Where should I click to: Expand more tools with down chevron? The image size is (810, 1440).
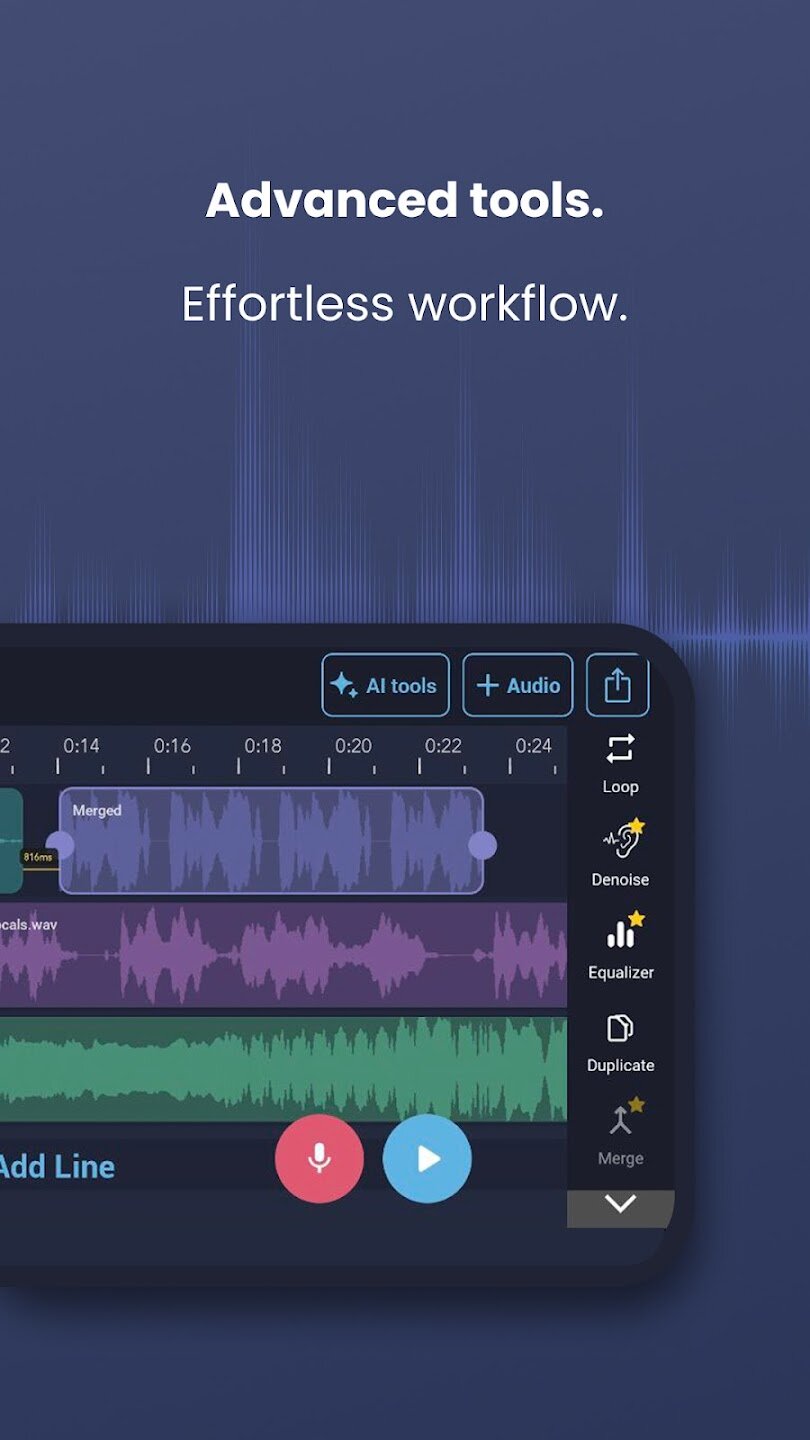tap(620, 1205)
